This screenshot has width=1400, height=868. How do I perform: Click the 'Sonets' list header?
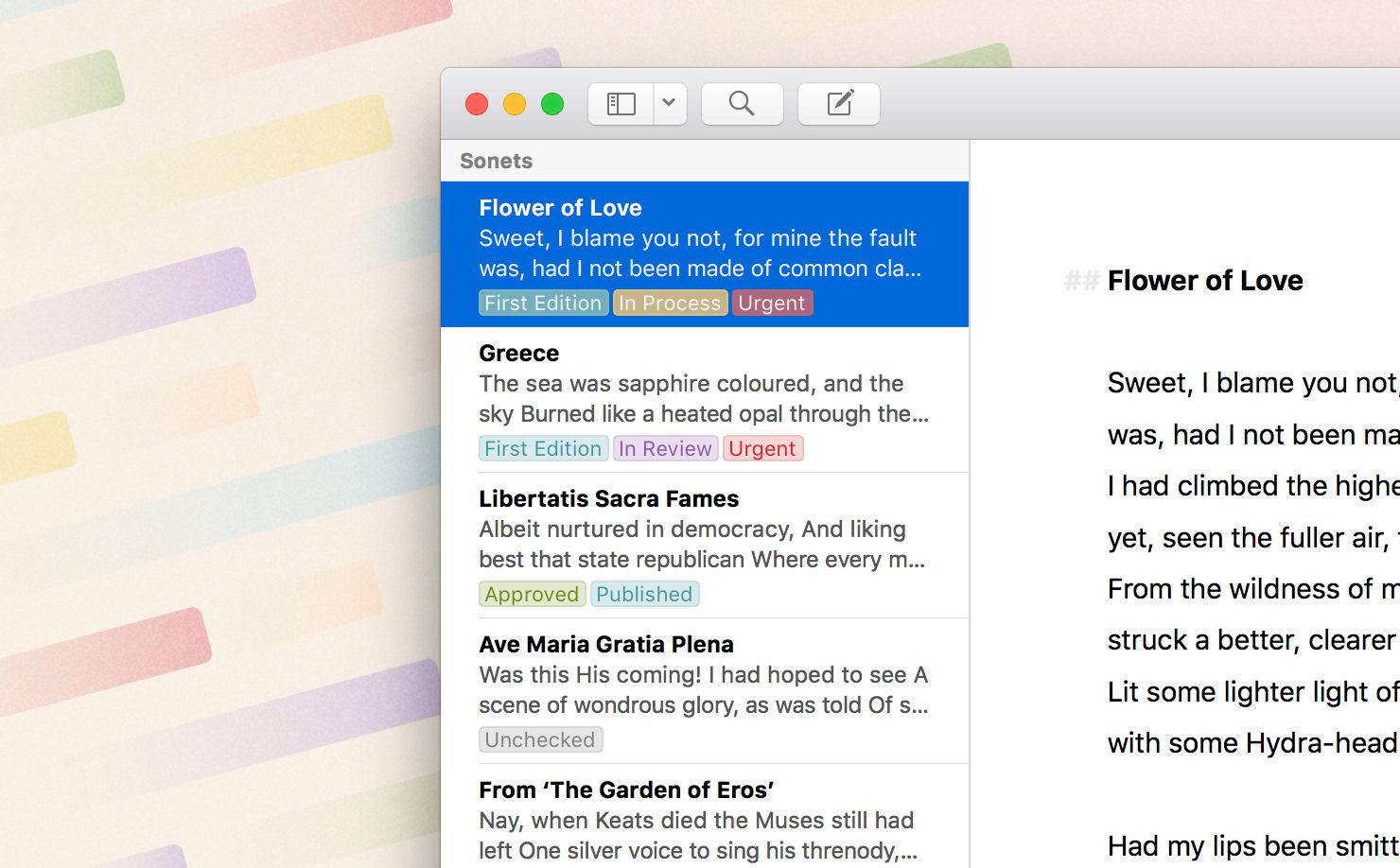click(x=496, y=161)
